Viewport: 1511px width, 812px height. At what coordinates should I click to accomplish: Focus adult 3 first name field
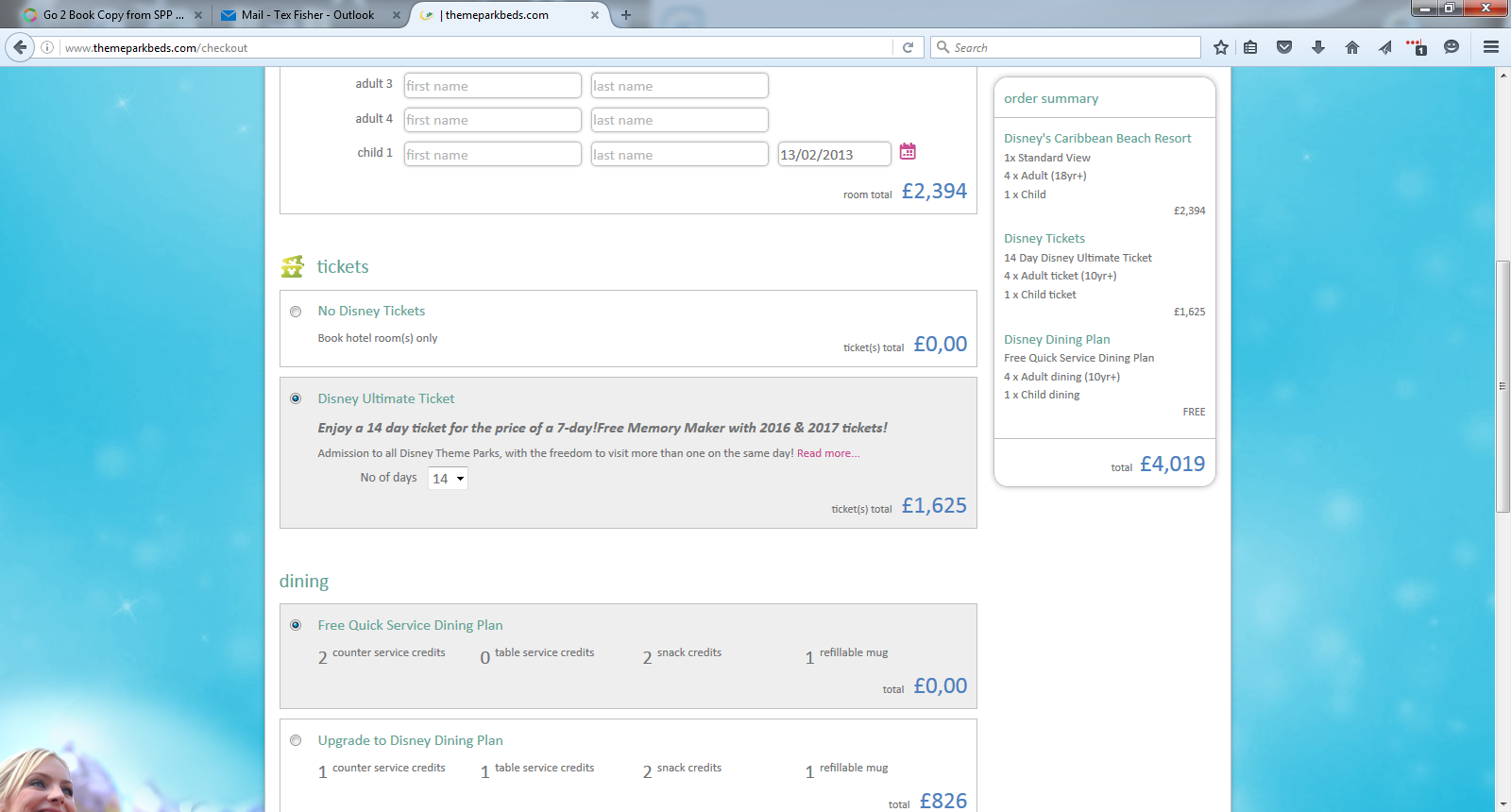[492, 86]
